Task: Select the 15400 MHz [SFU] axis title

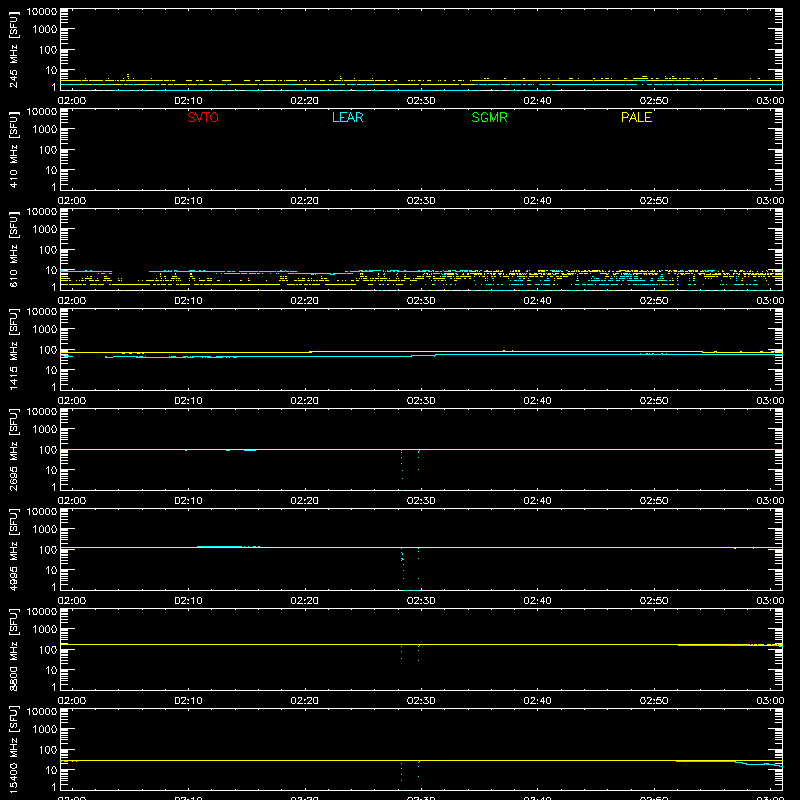Action: [x=14, y=749]
